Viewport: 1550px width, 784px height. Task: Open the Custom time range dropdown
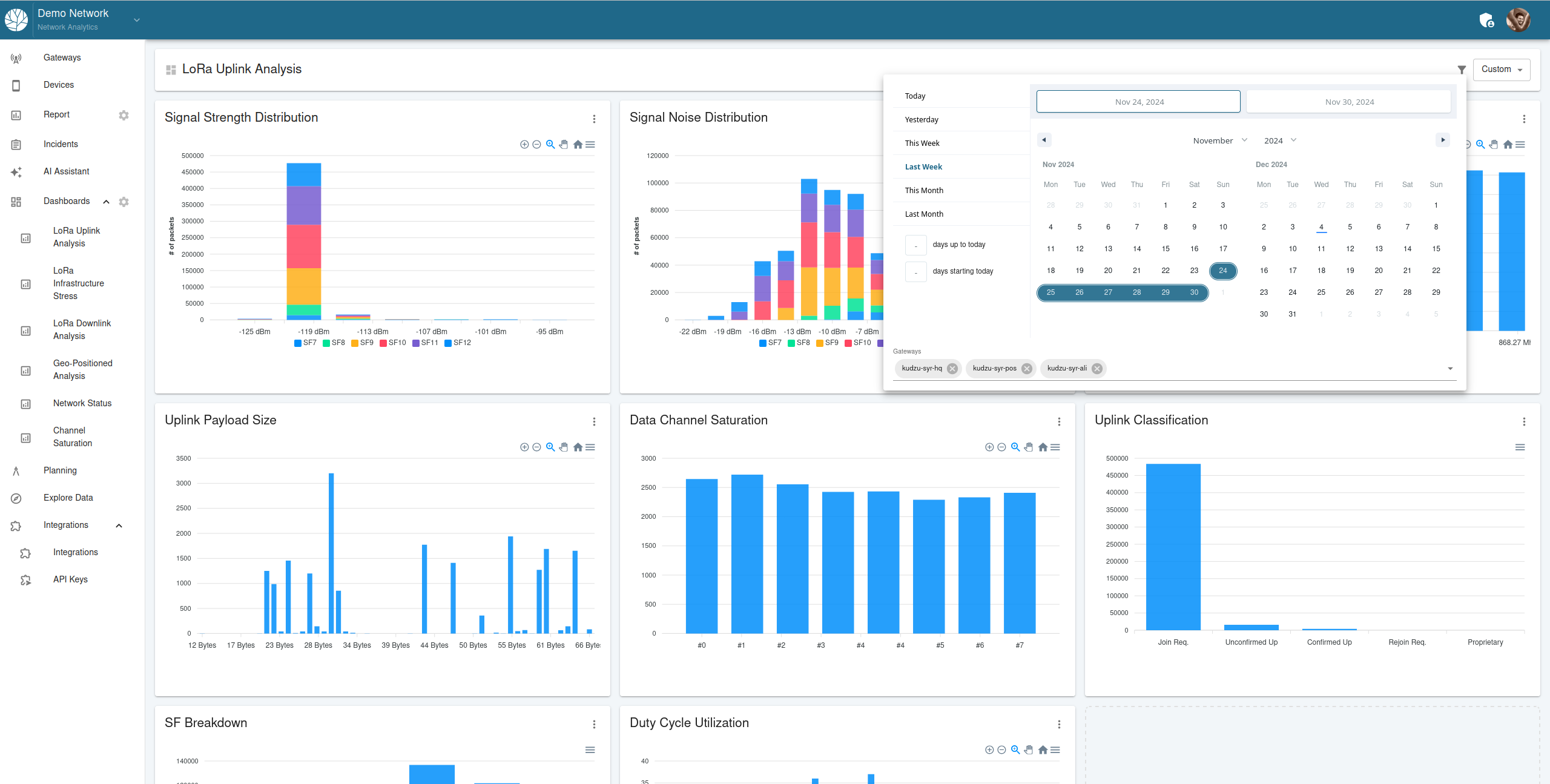point(1501,70)
